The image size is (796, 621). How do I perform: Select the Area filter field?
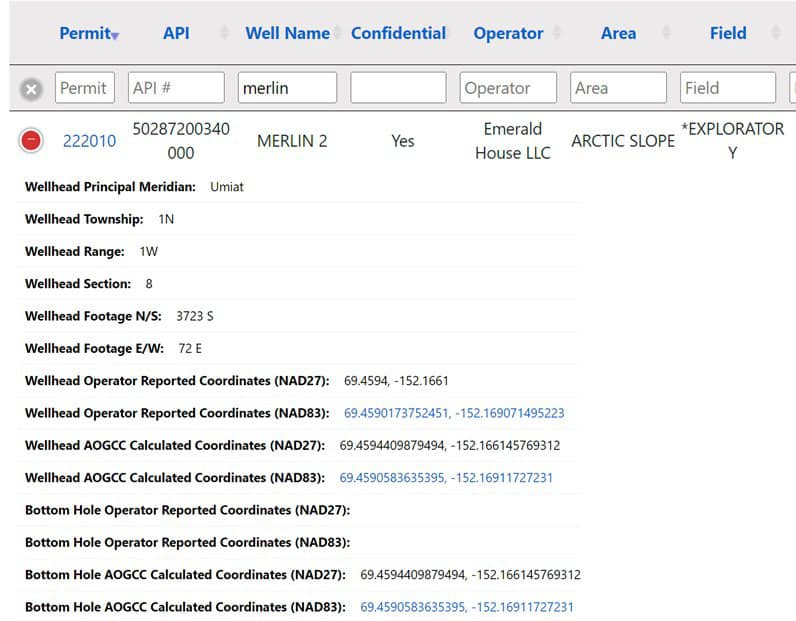(x=618, y=88)
